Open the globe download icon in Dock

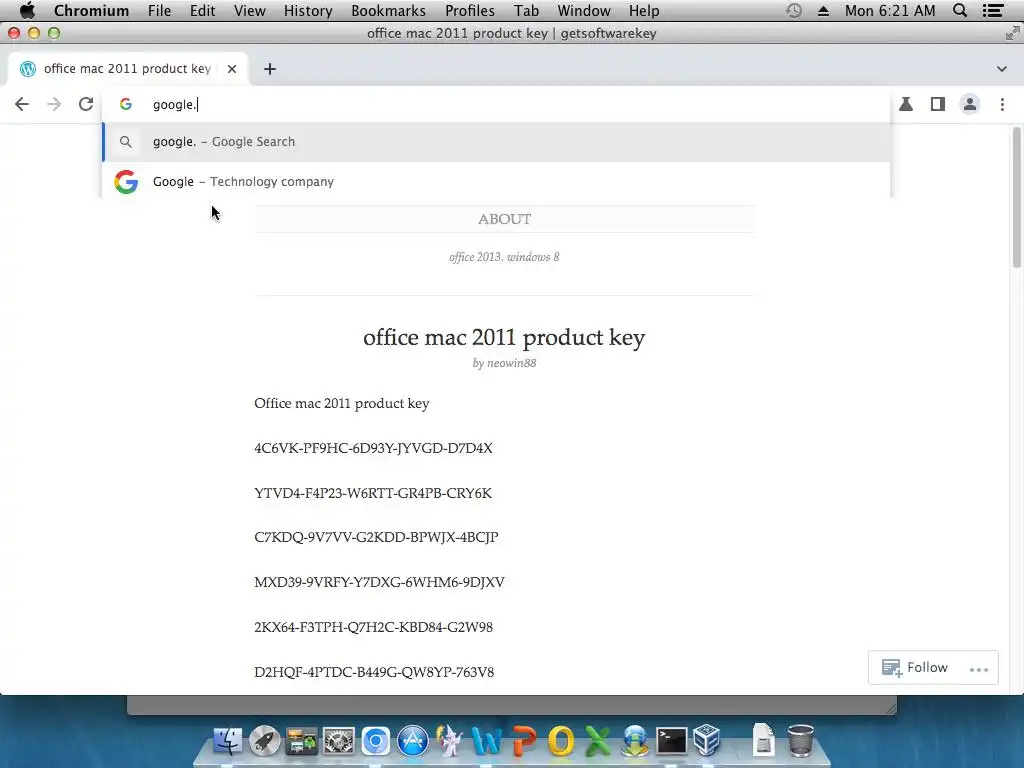click(635, 741)
